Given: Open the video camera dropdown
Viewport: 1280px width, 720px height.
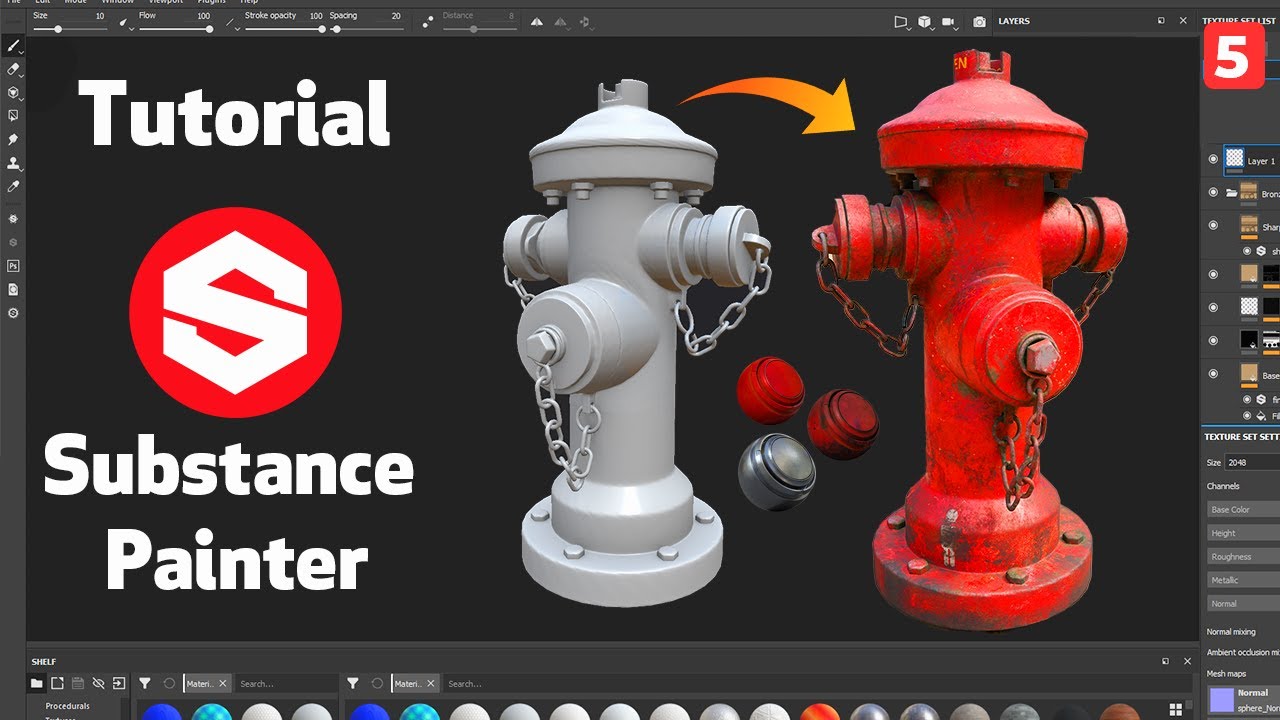Looking at the screenshot, I should click(950, 22).
